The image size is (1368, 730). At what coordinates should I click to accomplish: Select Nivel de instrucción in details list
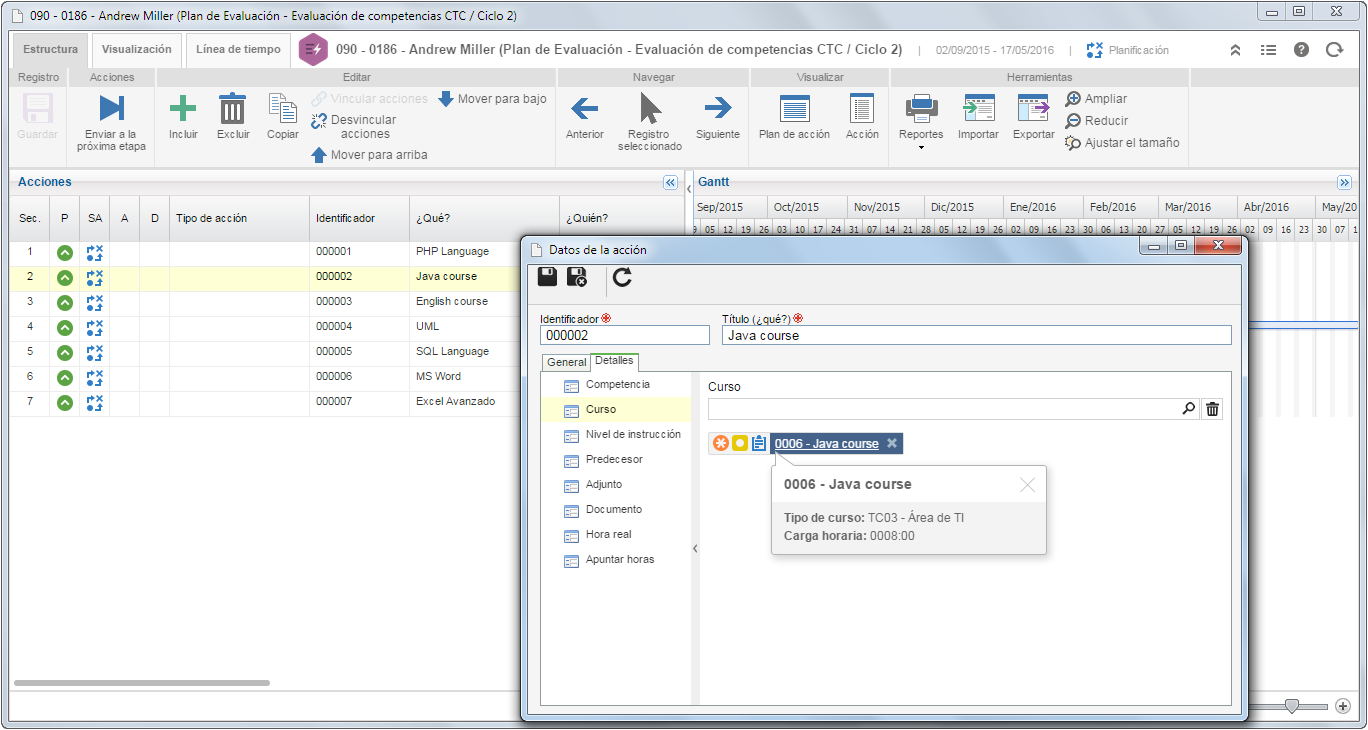pos(633,434)
